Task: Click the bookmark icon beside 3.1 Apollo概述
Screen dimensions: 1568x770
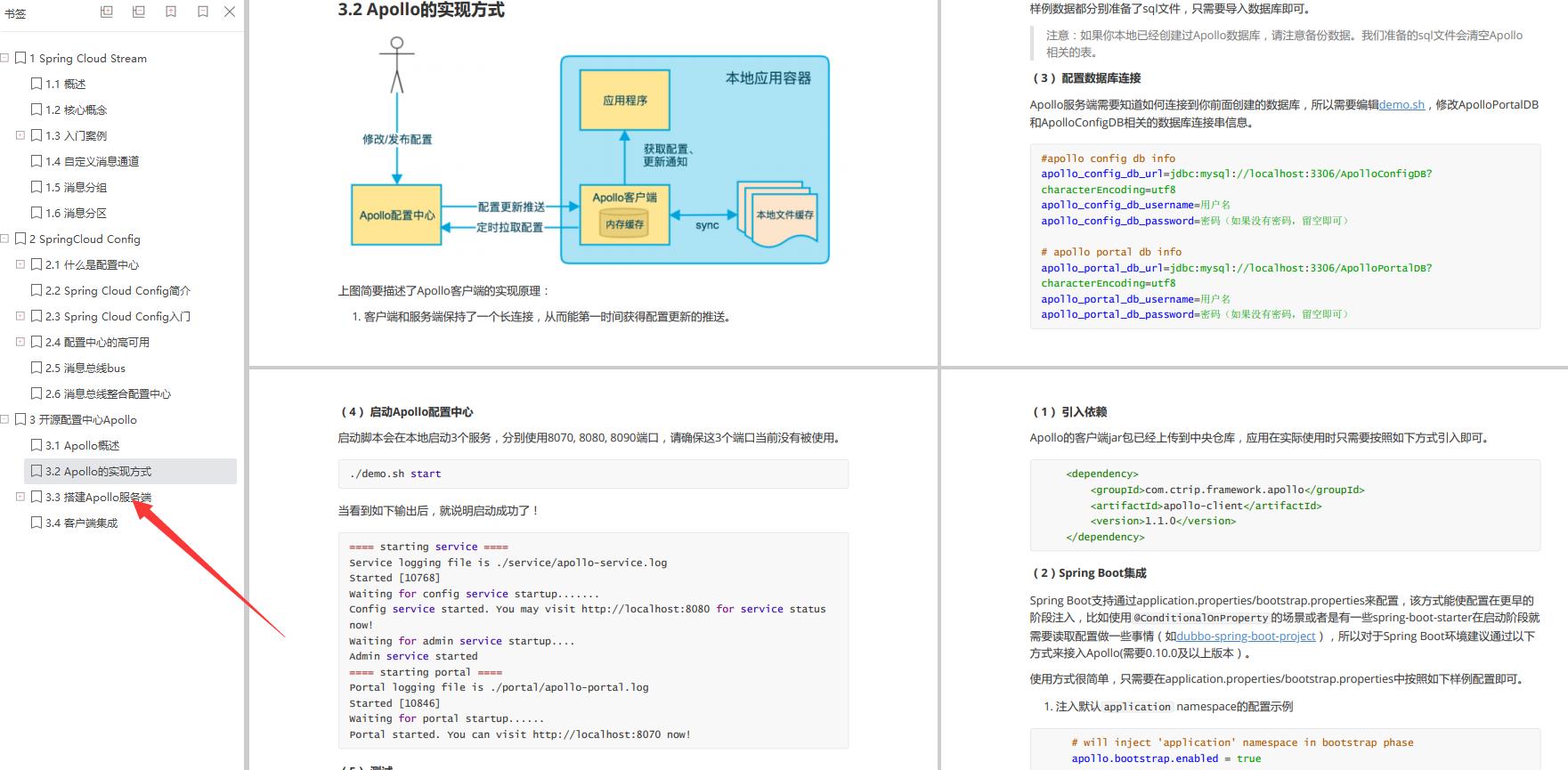Action: 37,445
